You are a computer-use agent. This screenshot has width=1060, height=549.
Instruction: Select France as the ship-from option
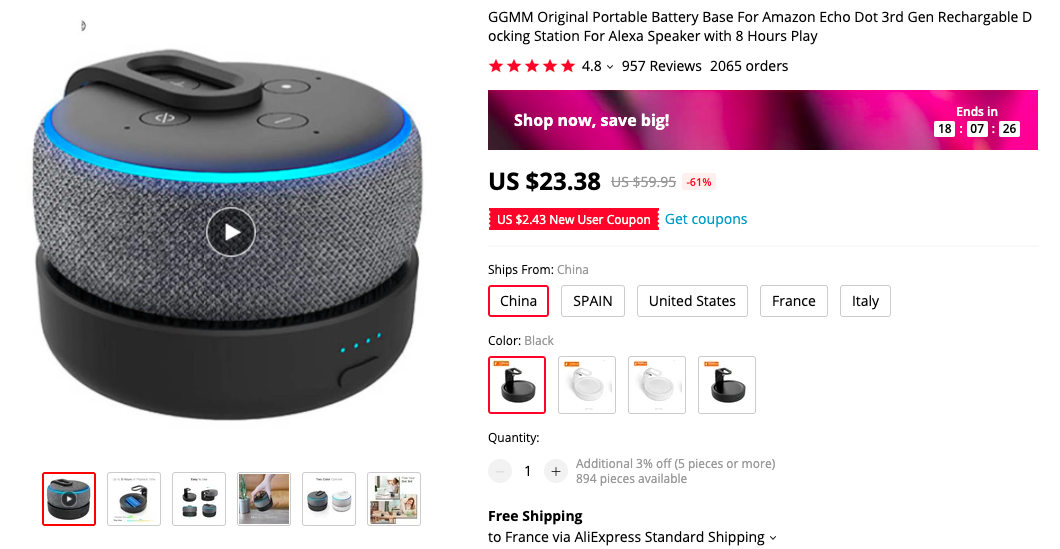pos(794,301)
